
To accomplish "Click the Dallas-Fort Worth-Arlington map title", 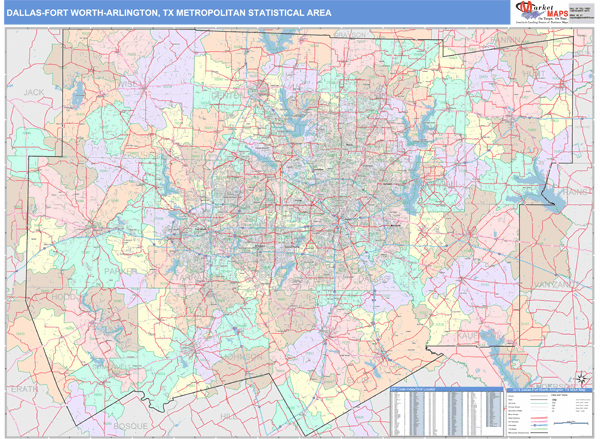I will pyautogui.click(x=169, y=13).
